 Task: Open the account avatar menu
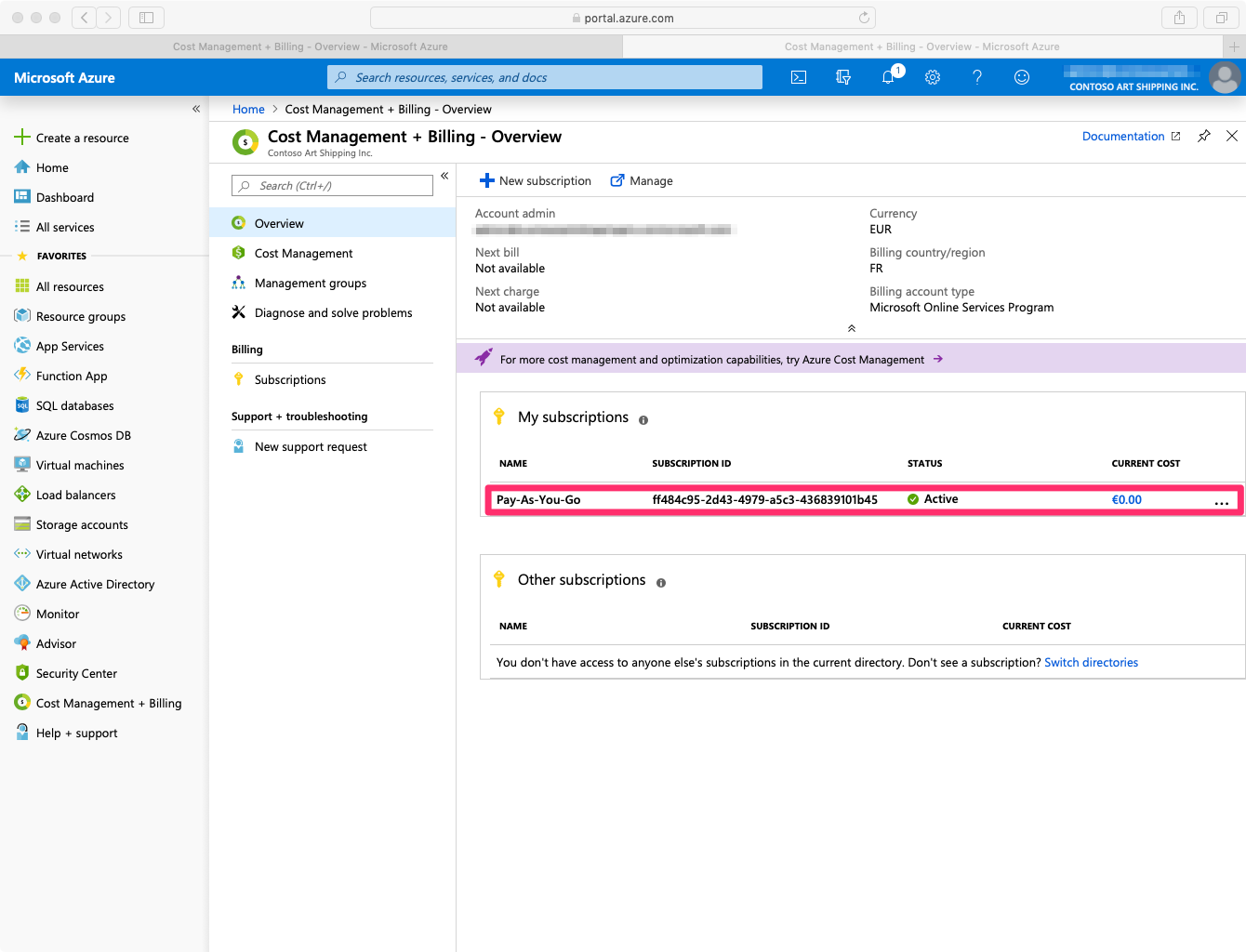point(1225,77)
